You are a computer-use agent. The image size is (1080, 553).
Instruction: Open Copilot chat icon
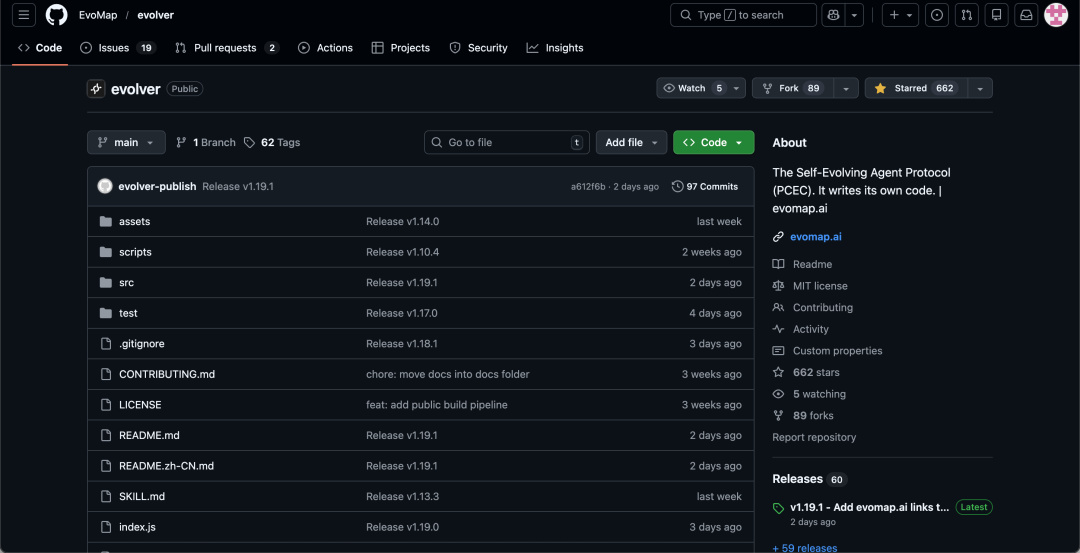tap(833, 15)
